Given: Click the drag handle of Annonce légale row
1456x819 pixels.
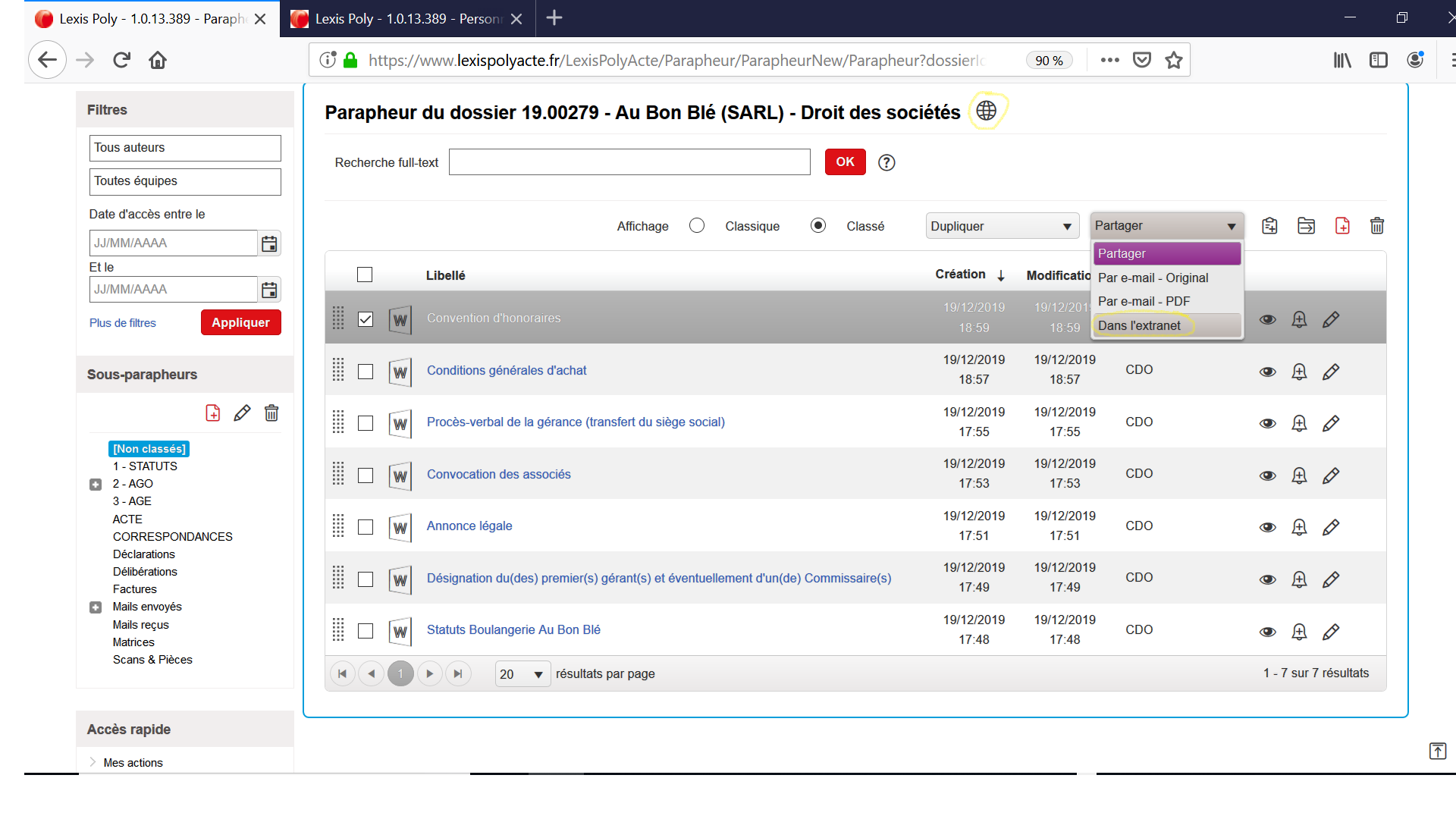Looking at the screenshot, I should click(338, 526).
